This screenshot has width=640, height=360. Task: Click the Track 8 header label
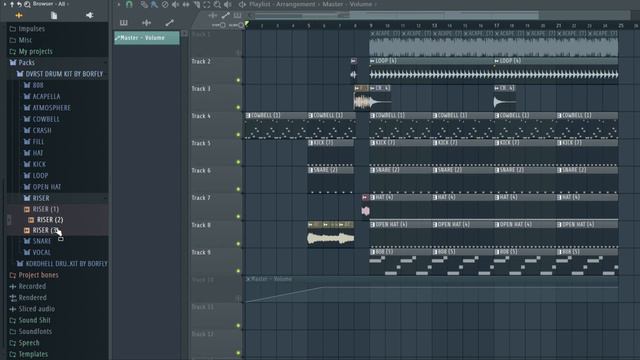pos(201,225)
